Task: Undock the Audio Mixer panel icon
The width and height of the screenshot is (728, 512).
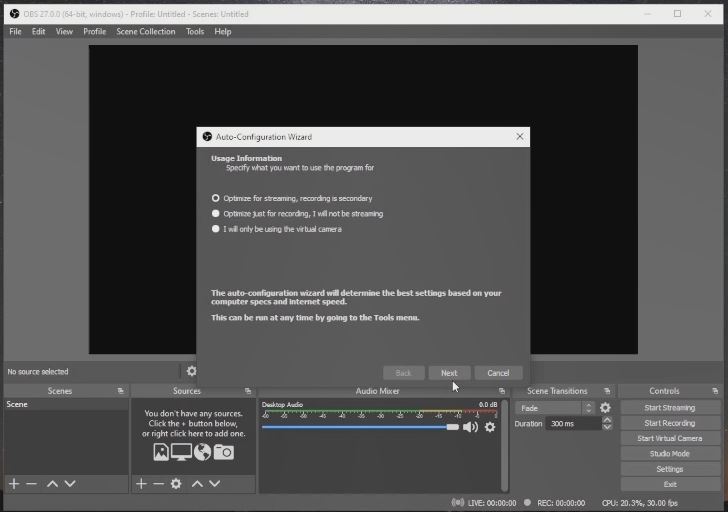Action: [x=502, y=391]
